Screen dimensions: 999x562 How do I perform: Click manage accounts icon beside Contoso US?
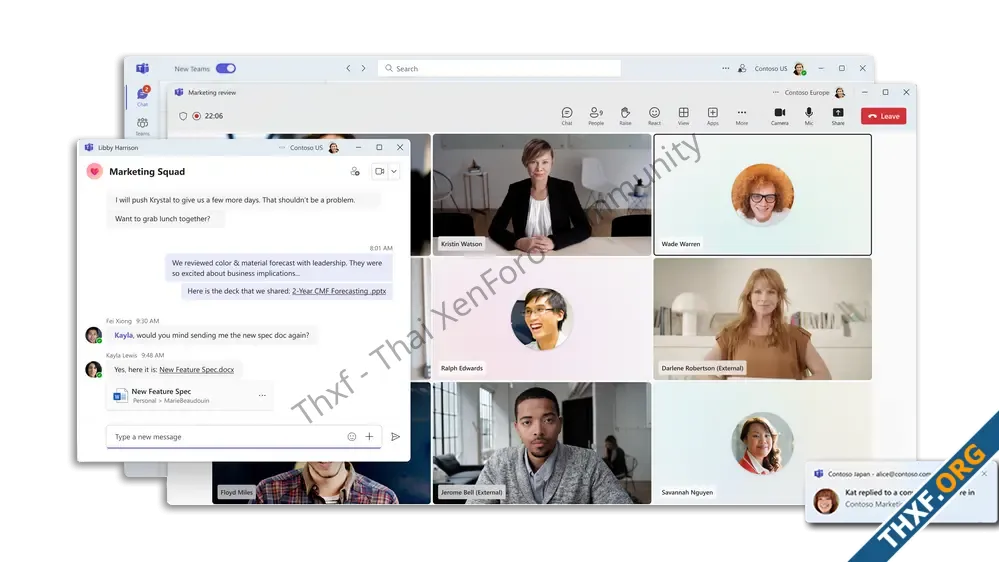[x=742, y=68]
